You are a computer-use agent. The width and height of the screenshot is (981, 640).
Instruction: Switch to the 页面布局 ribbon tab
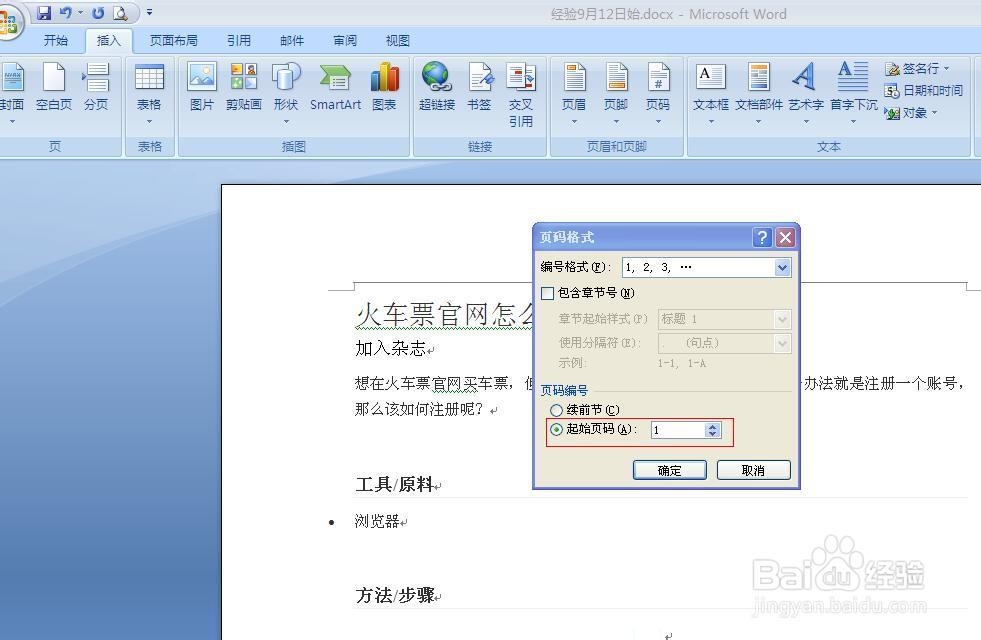(x=173, y=40)
